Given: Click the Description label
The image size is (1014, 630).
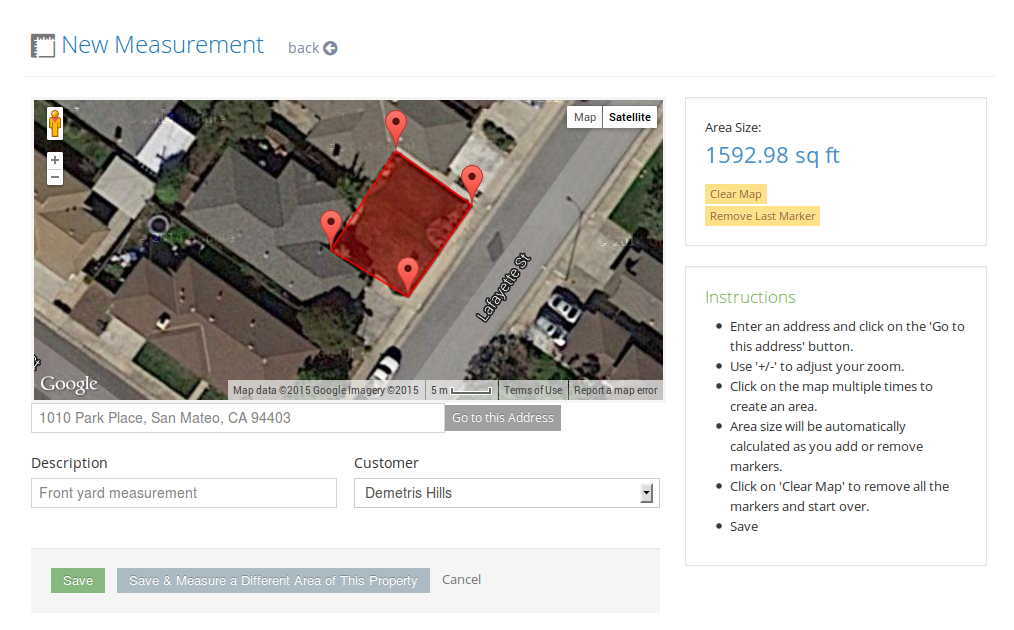Looking at the screenshot, I should pyautogui.click(x=69, y=463).
